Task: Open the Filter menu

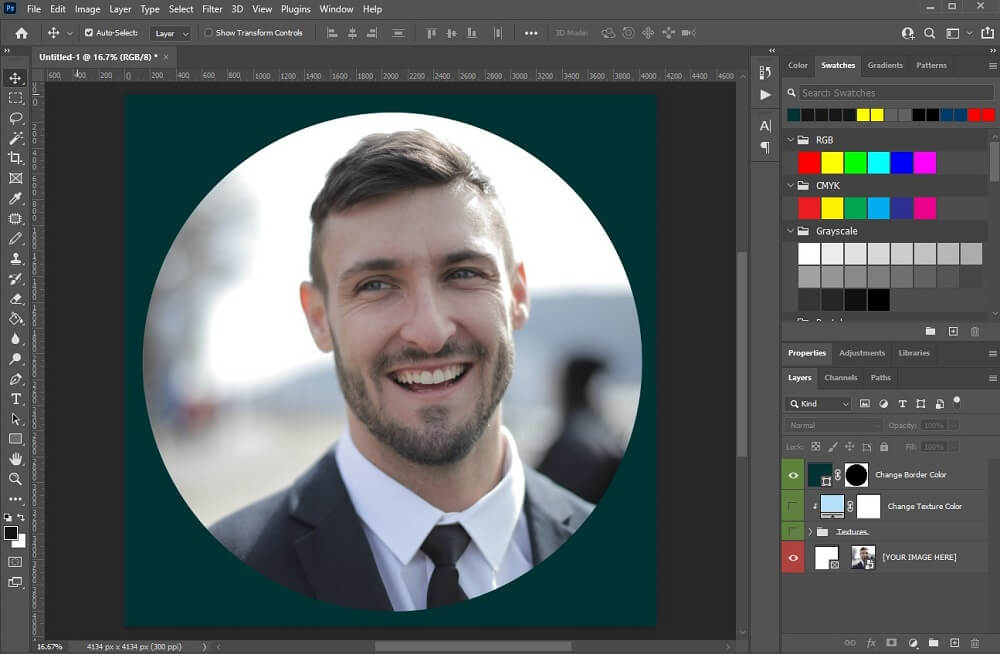Action: 212,9
